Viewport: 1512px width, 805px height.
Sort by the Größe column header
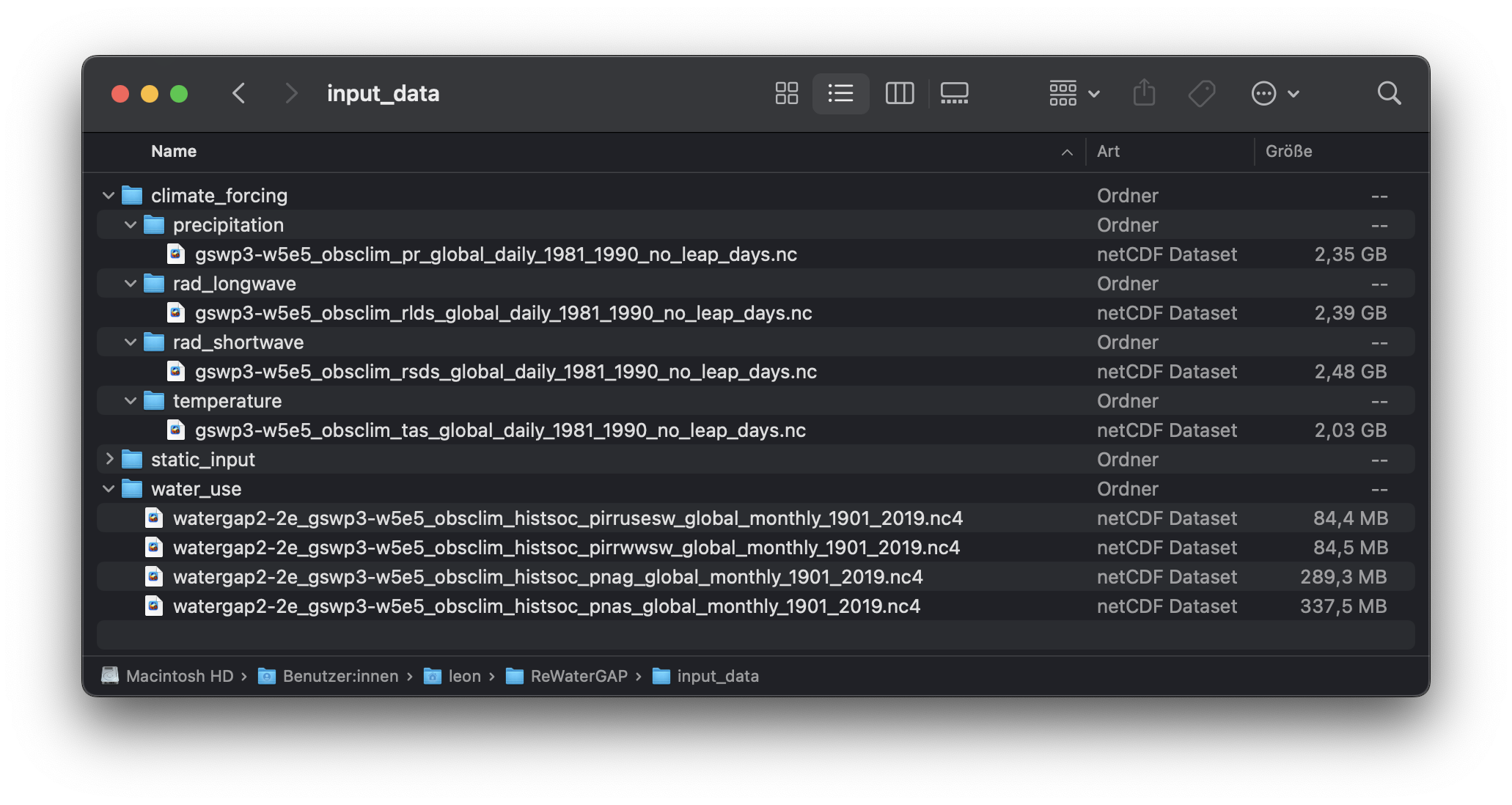click(x=1288, y=151)
